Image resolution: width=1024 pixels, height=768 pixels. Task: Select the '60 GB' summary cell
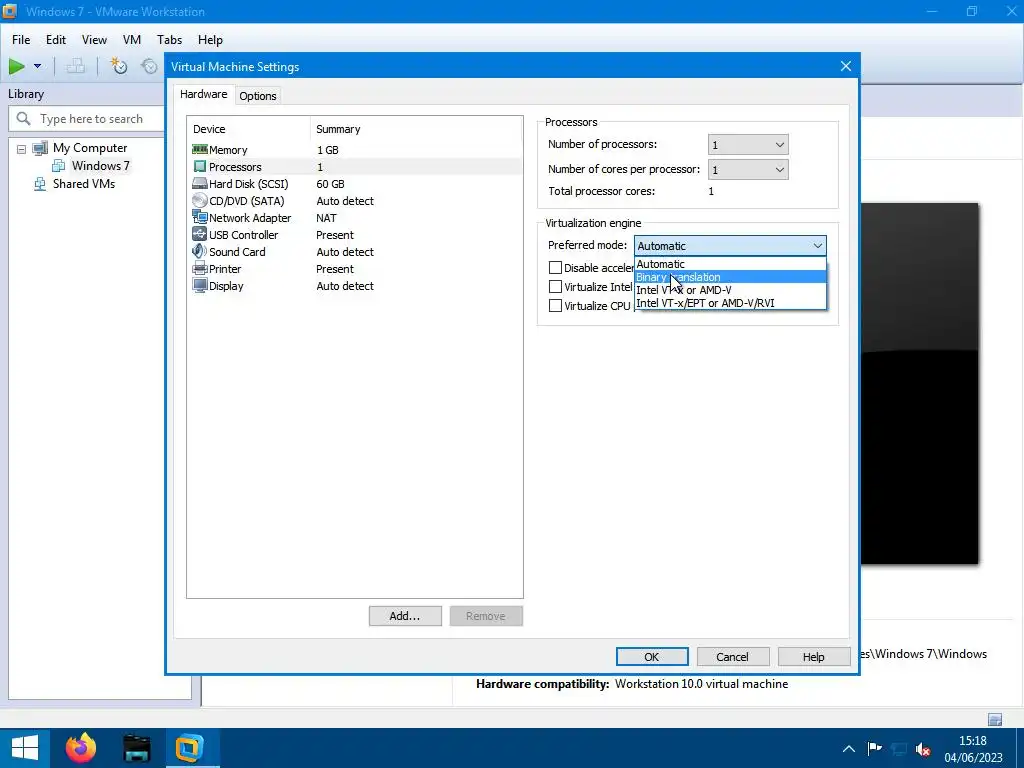point(330,184)
